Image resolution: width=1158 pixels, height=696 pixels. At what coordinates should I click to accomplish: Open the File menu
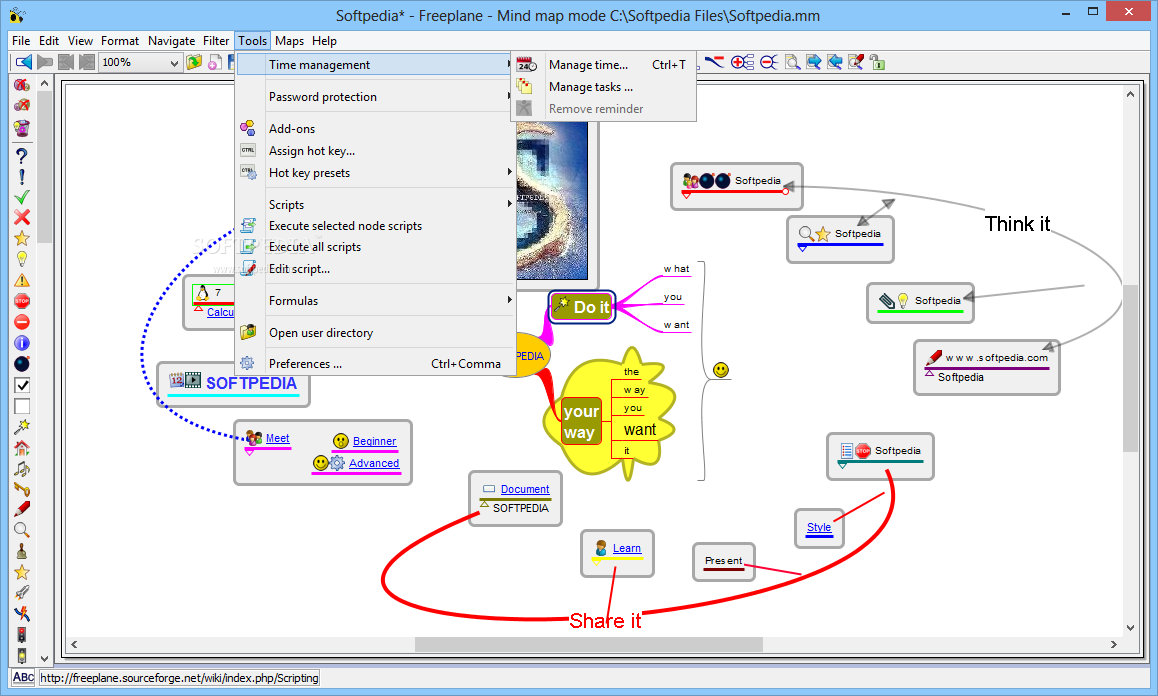pyautogui.click(x=21, y=41)
